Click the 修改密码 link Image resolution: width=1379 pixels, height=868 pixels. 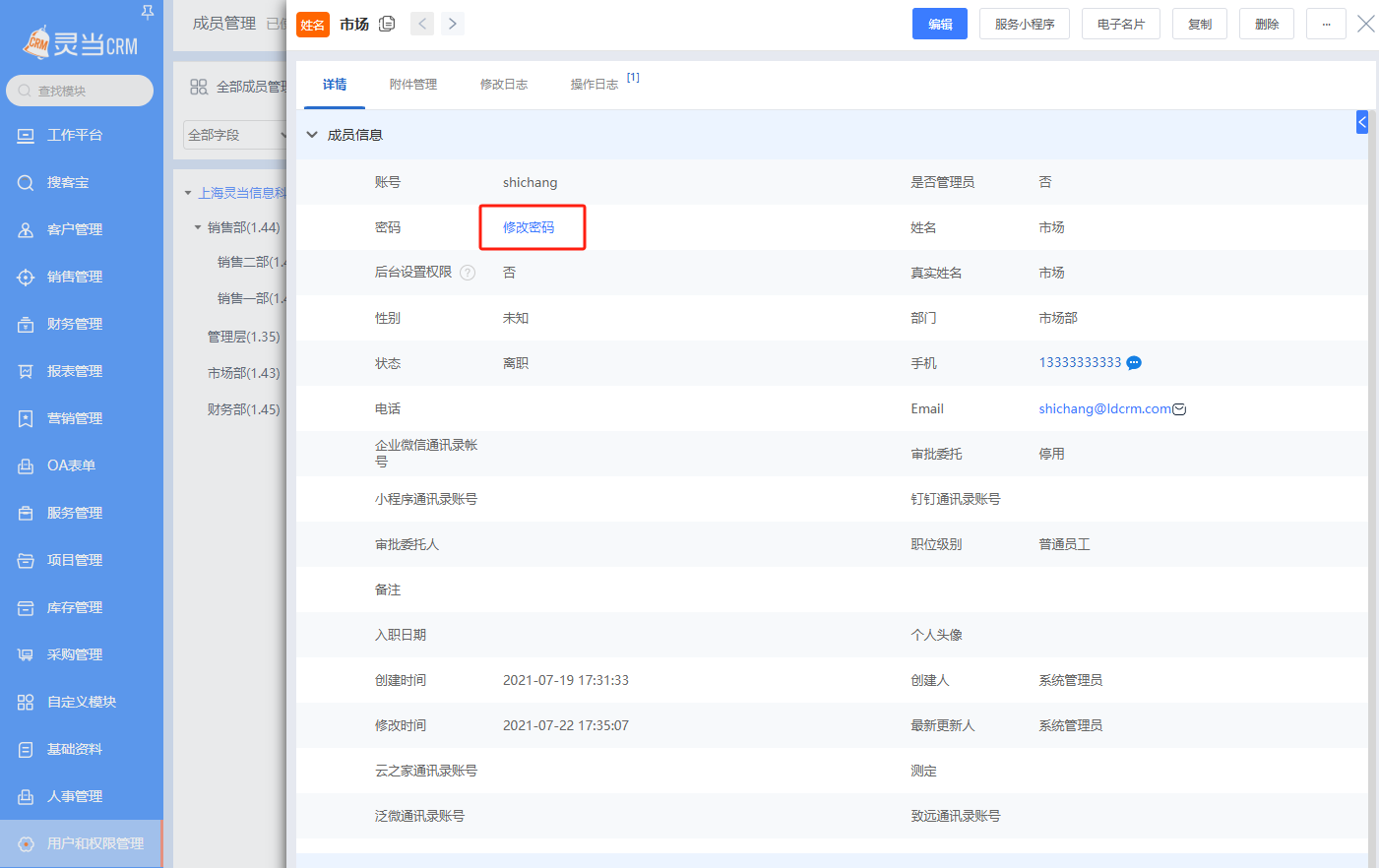[529, 227]
